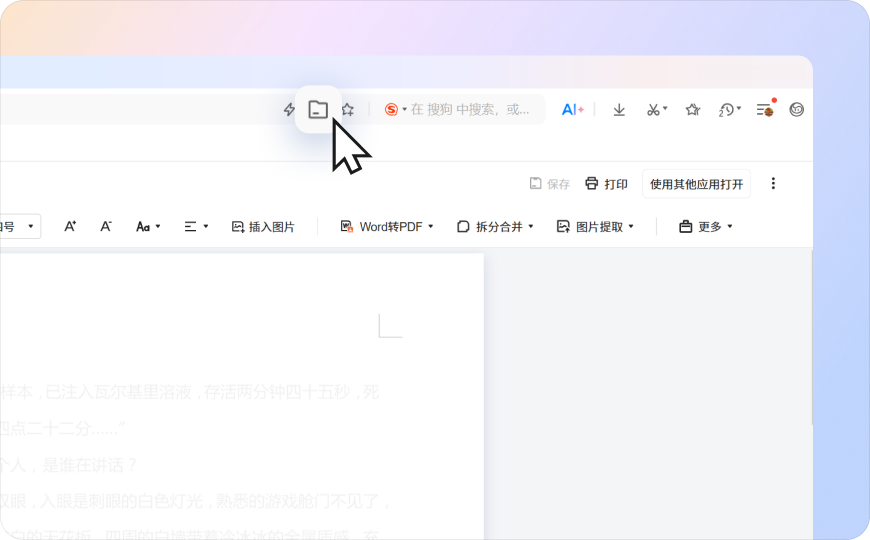Open the Word转PDF dropdown
The width and height of the screenshot is (870, 540).
click(x=387, y=226)
